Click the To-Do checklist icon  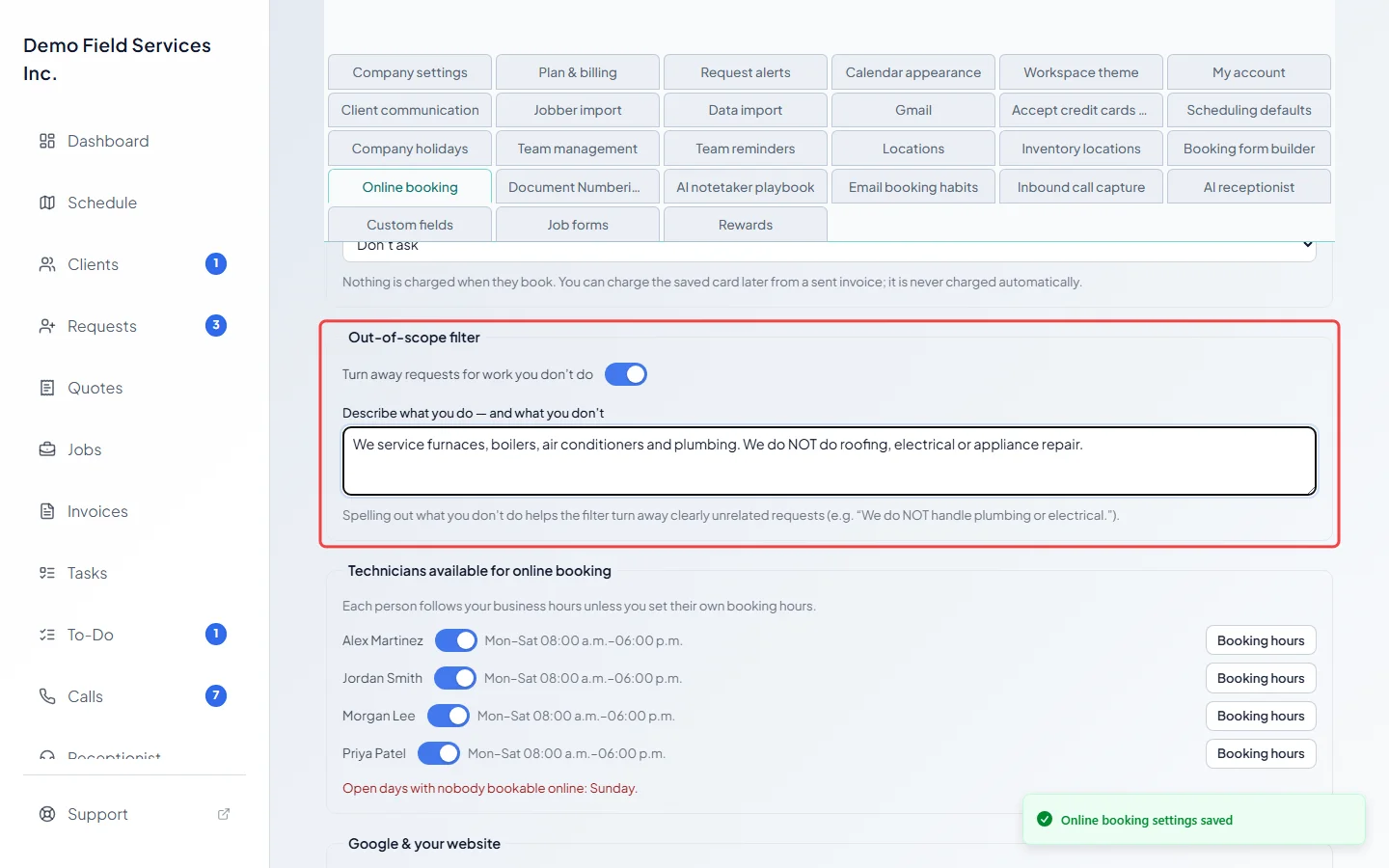[47, 635]
